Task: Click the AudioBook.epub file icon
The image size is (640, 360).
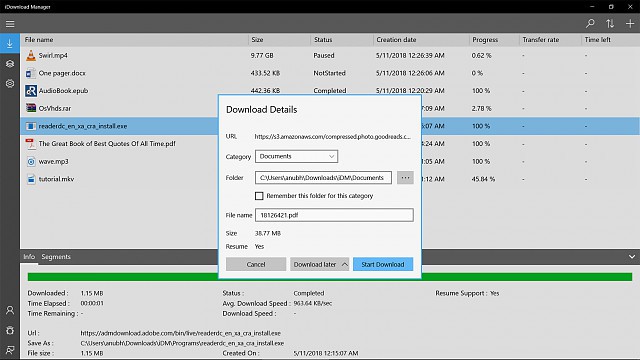Action: coord(31,91)
